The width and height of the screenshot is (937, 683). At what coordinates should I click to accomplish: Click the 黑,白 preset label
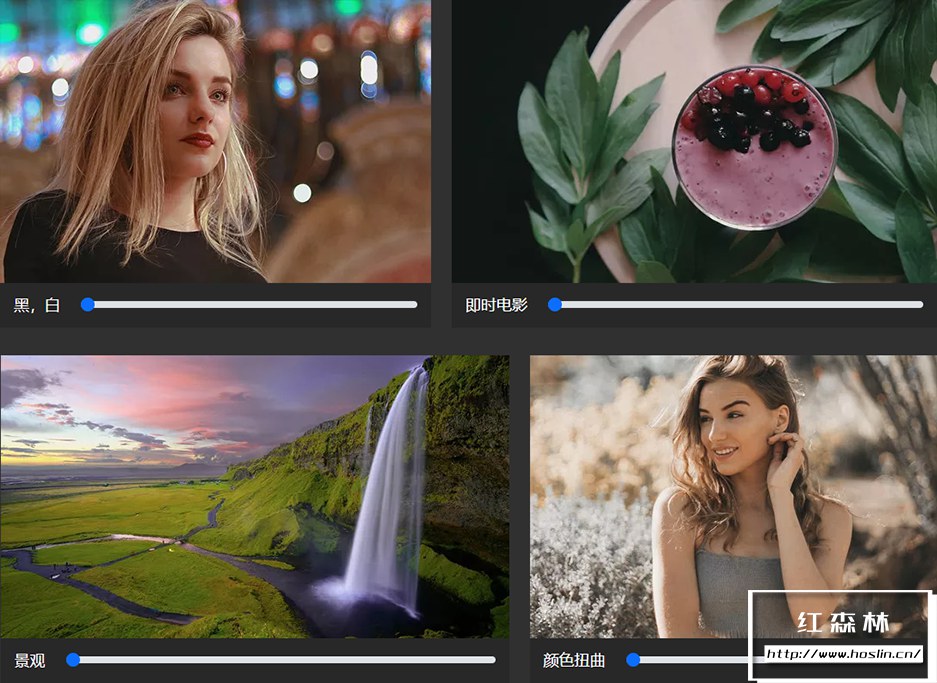coord(36,305)
